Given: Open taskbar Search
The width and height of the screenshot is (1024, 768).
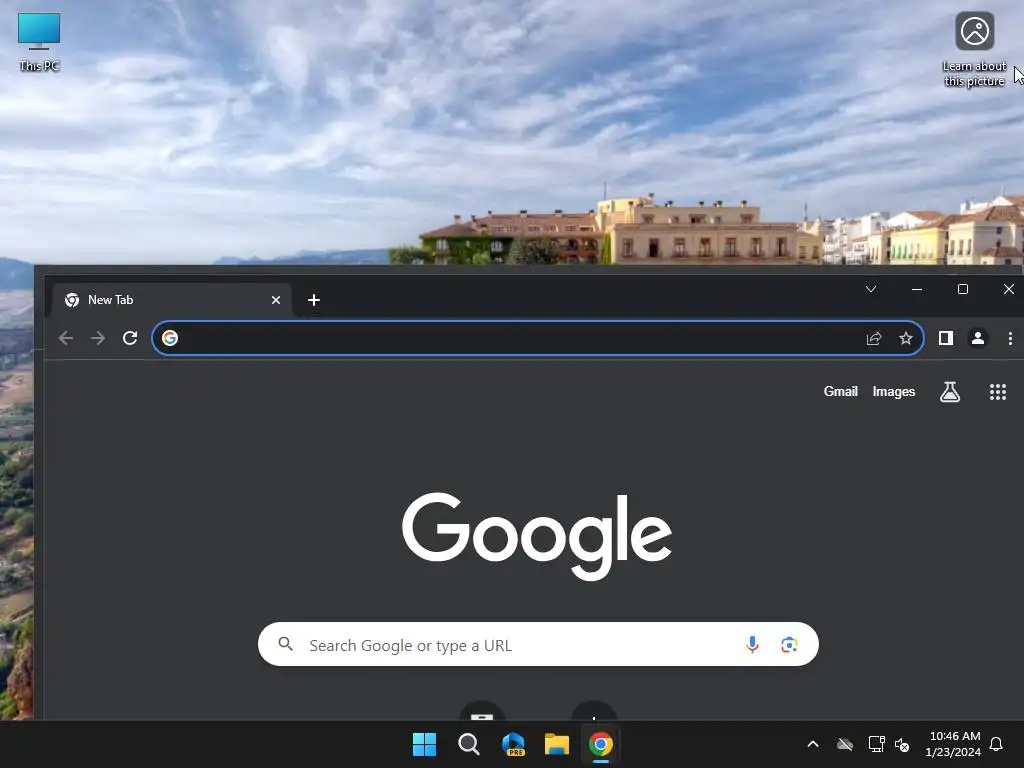Looking at the screenshot, I should click(468, 744).
